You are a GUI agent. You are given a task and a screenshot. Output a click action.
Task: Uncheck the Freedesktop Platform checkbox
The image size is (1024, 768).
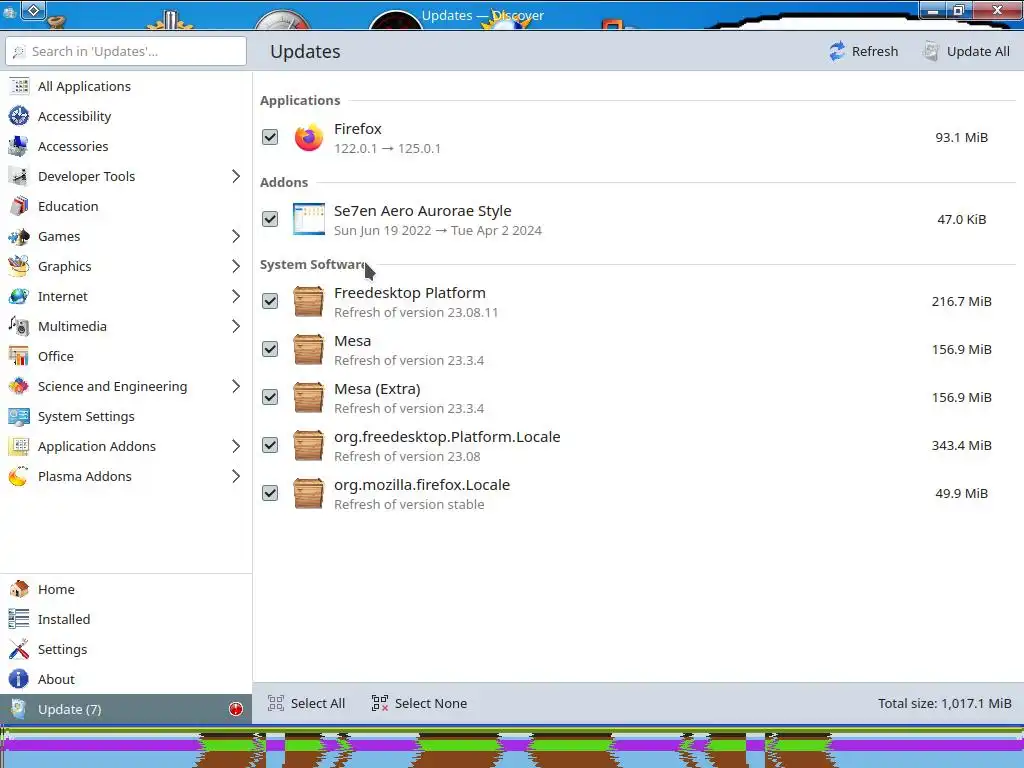click(270, 301)
